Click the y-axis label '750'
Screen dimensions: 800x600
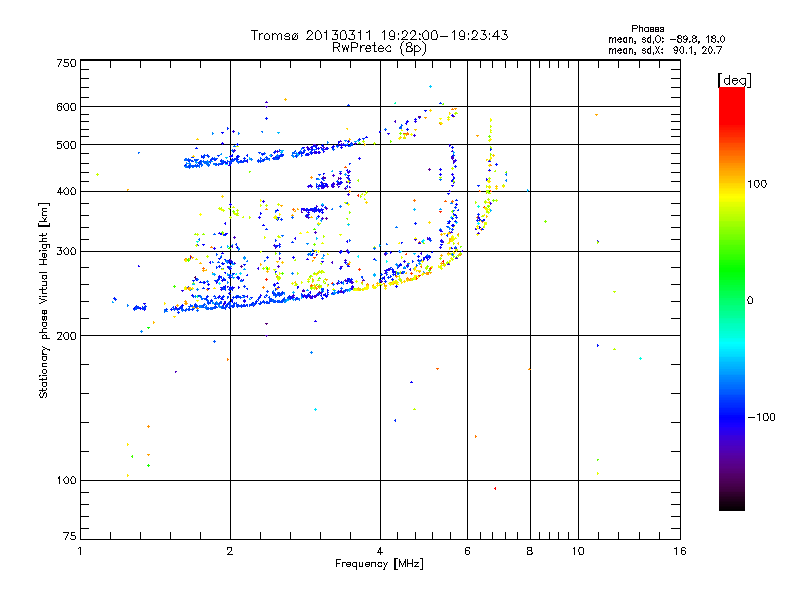click(66, 63)
